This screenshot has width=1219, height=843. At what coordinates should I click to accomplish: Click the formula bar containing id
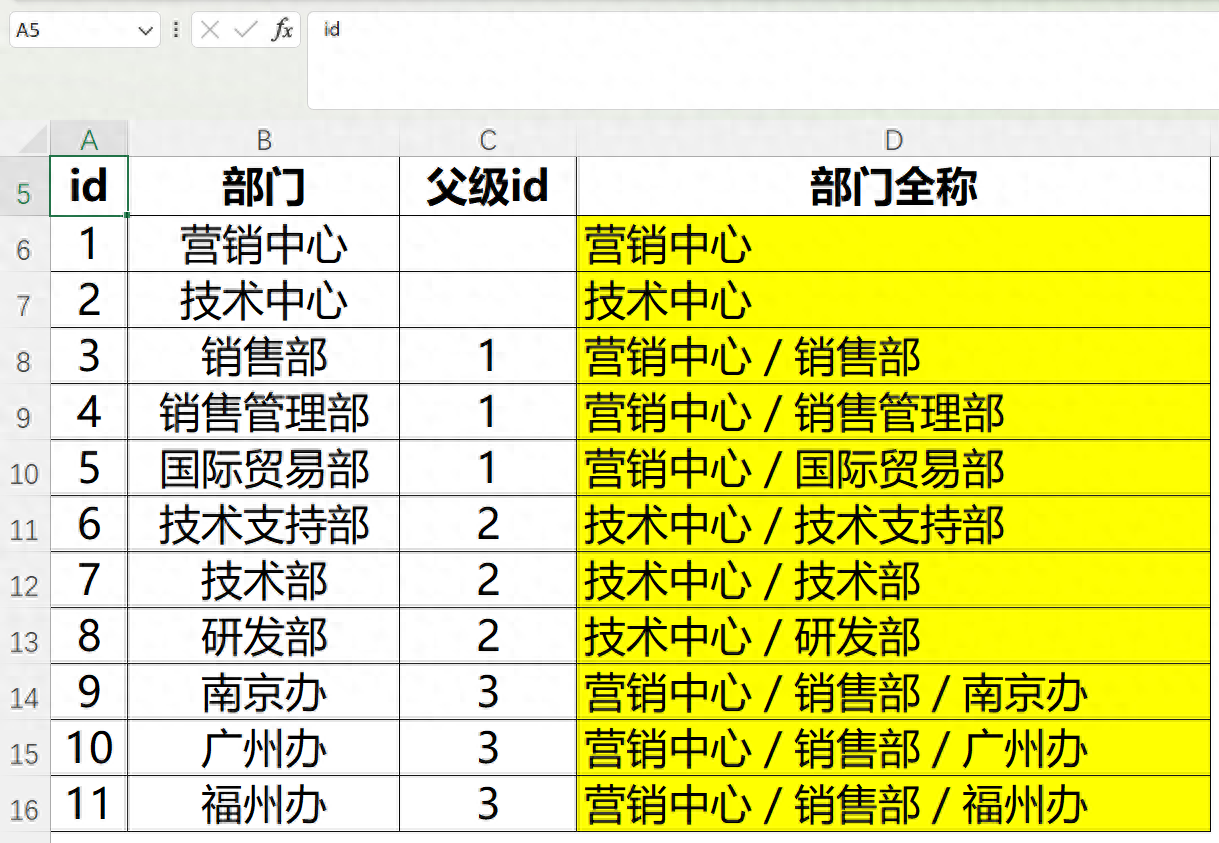point(763,60)
